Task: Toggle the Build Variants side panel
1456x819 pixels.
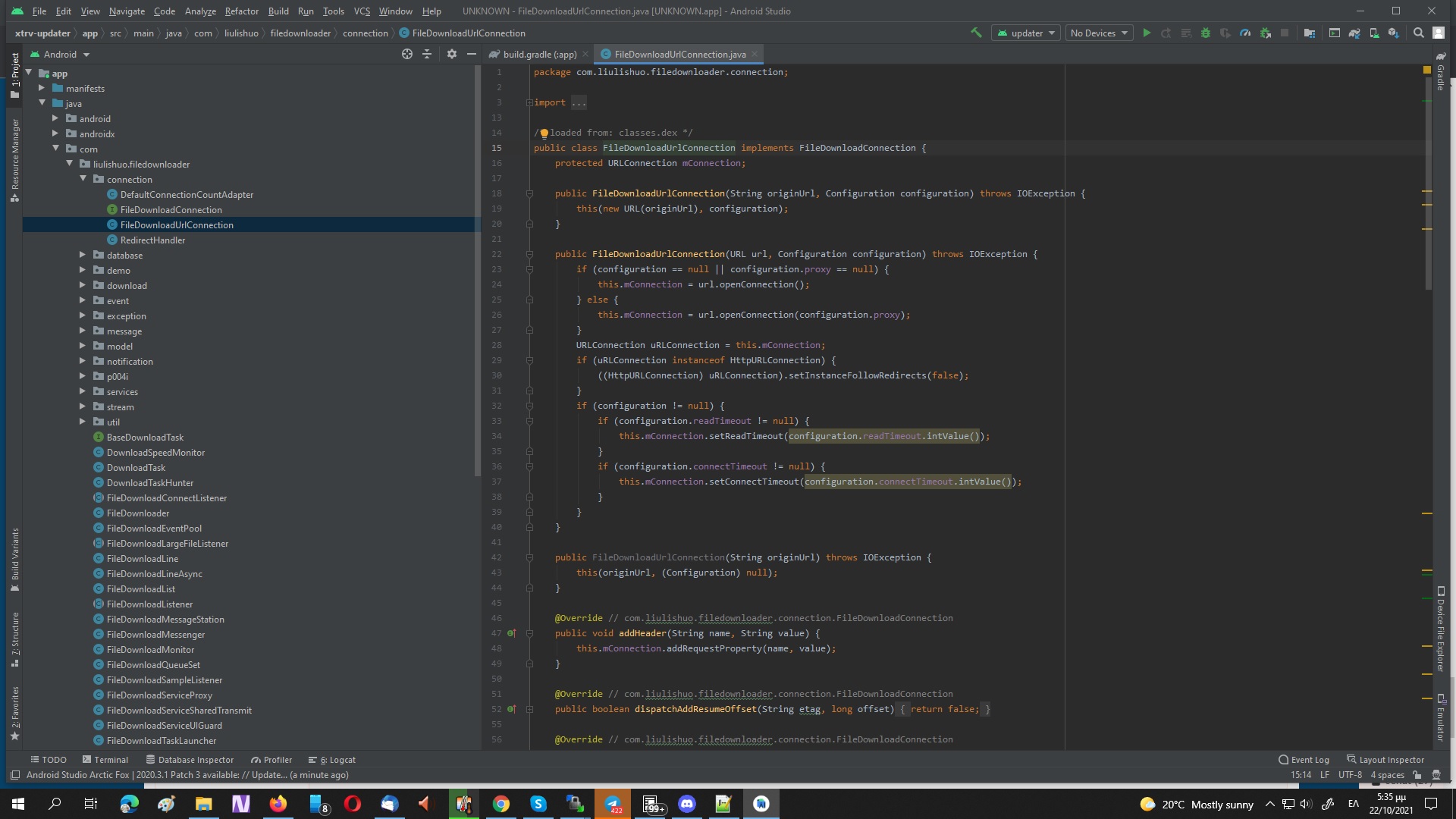Action: pos(14,560)
